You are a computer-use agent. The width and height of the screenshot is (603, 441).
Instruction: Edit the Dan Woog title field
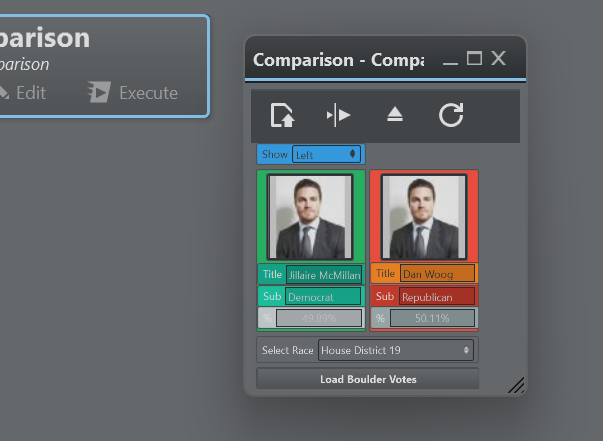pyautogui.click(x=437, y=274)
